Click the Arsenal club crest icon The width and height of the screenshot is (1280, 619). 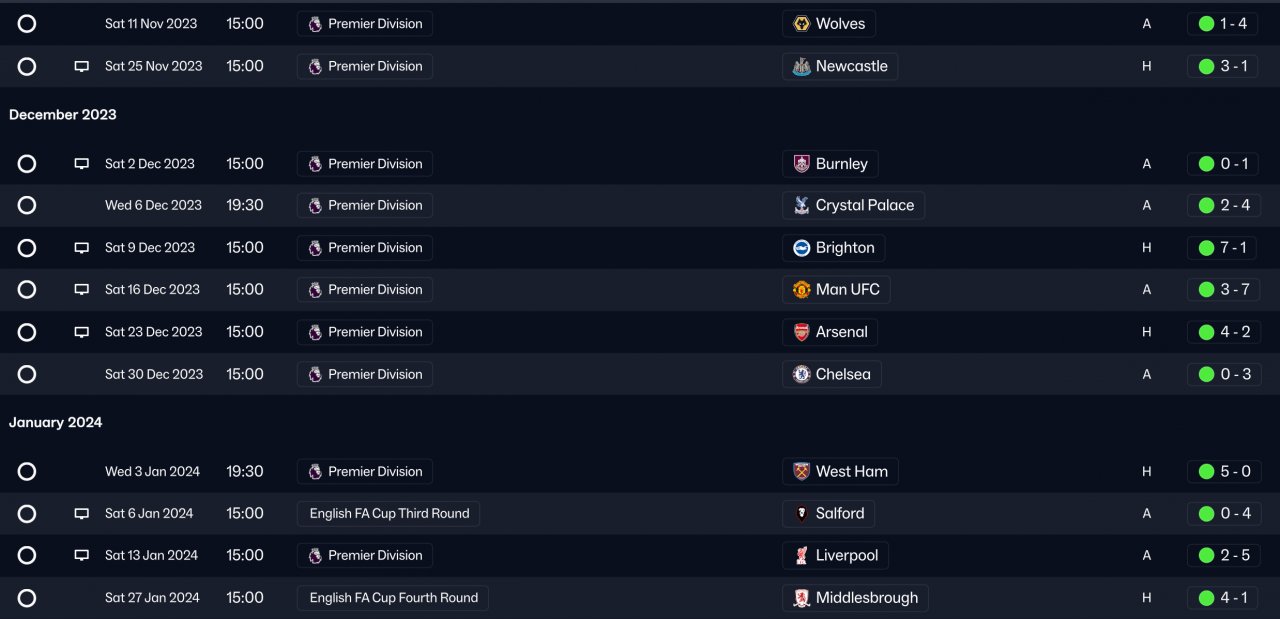801,332
